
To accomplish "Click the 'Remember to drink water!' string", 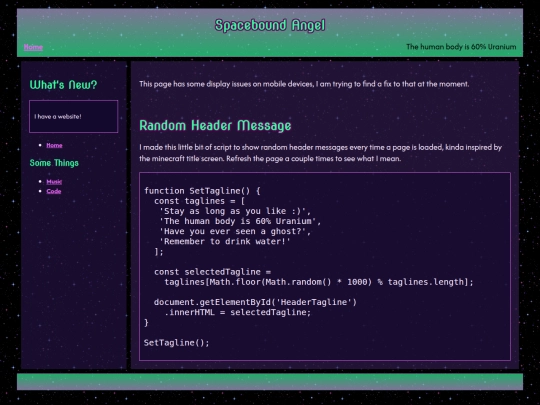I will 225,241.
